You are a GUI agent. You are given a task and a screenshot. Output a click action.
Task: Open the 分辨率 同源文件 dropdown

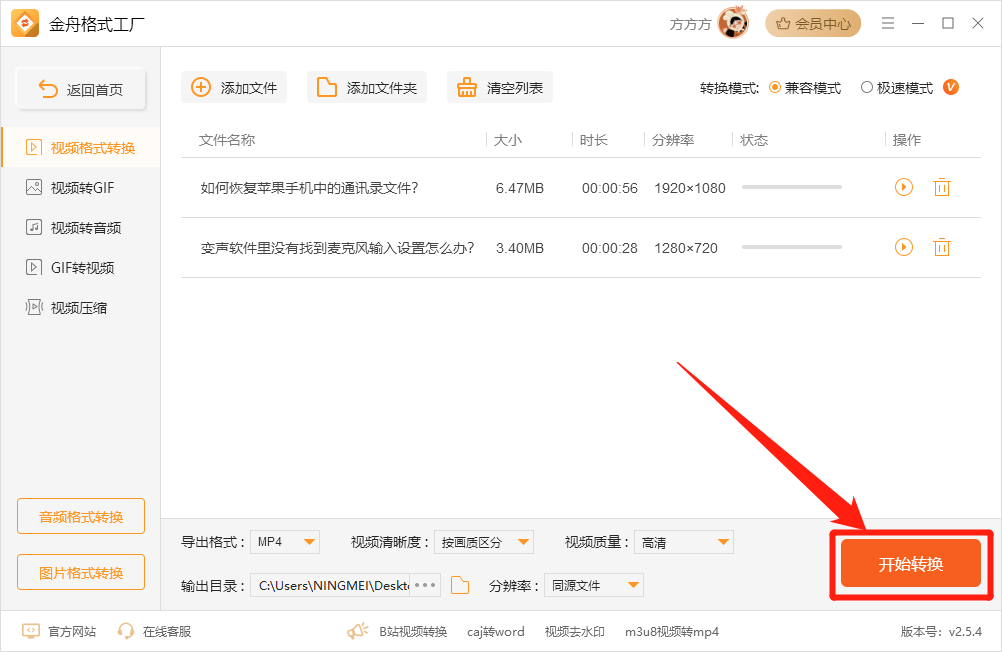coord(594,585)
